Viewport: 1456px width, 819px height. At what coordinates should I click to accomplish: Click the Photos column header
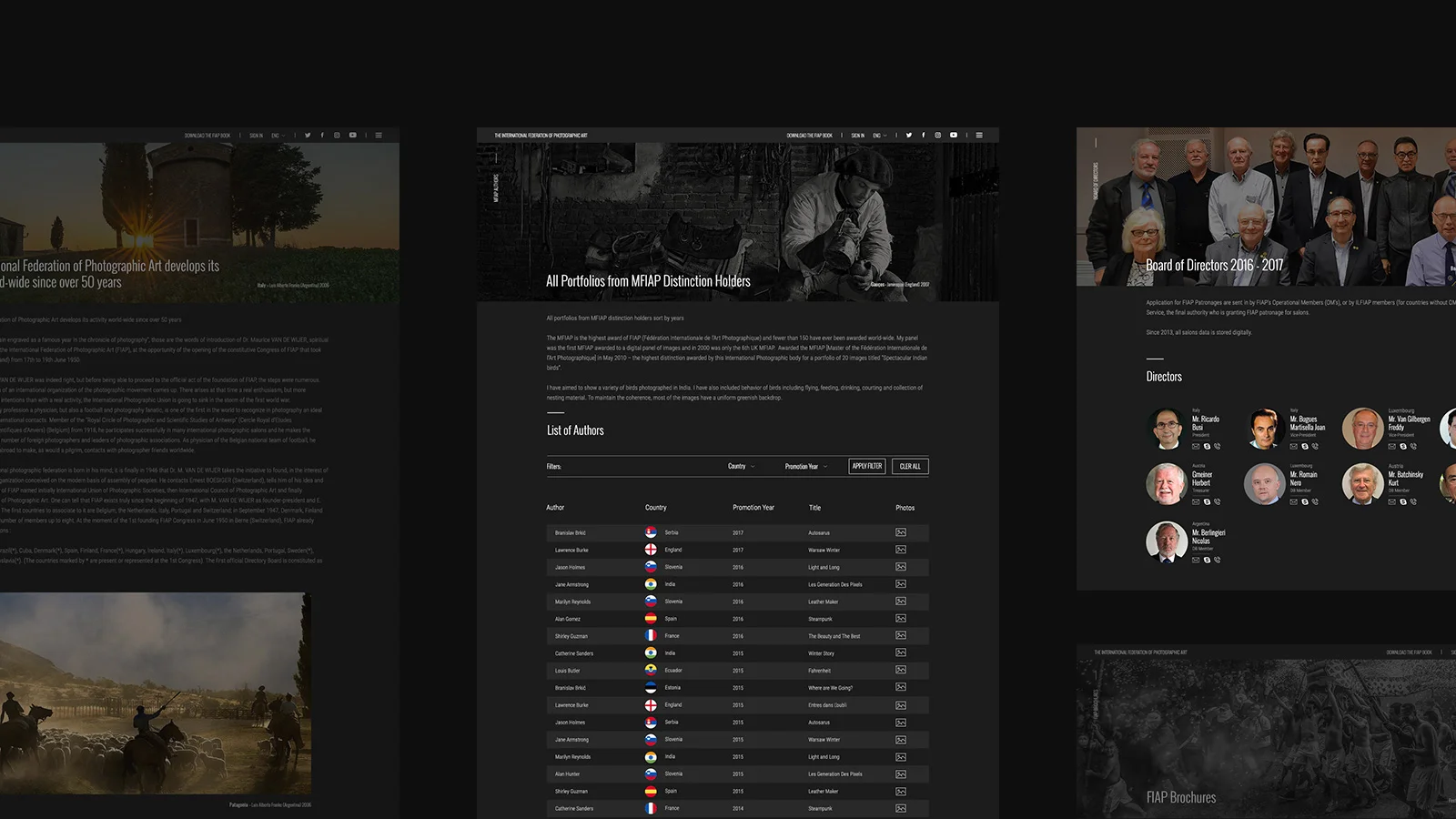[905, 508]
